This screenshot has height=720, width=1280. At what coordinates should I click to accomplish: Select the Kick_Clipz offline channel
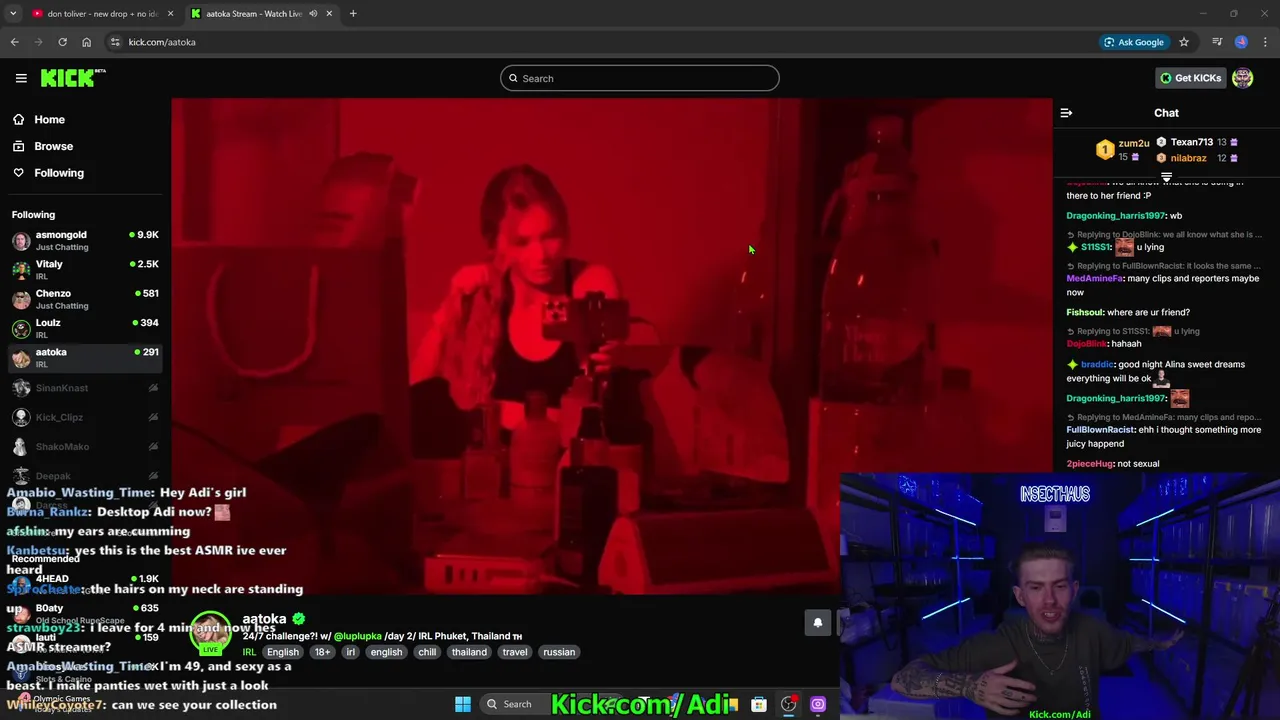point(85,417)
